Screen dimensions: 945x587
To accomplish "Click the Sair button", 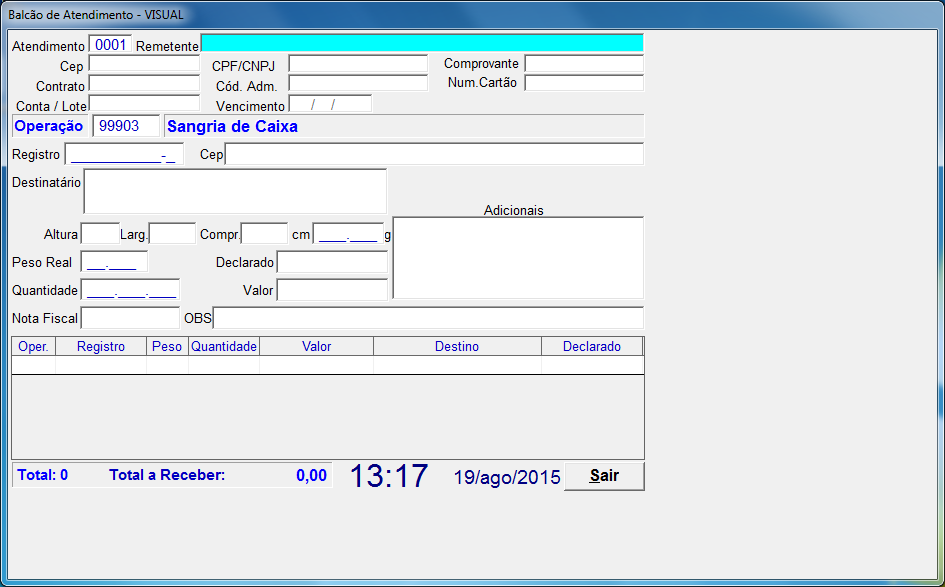I will [x=604, y=476].
